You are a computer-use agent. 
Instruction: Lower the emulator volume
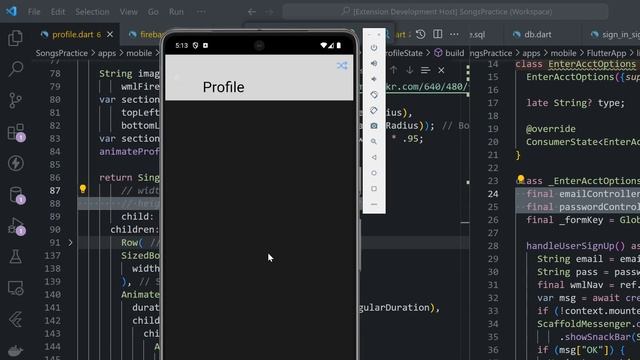click(374, 79)
